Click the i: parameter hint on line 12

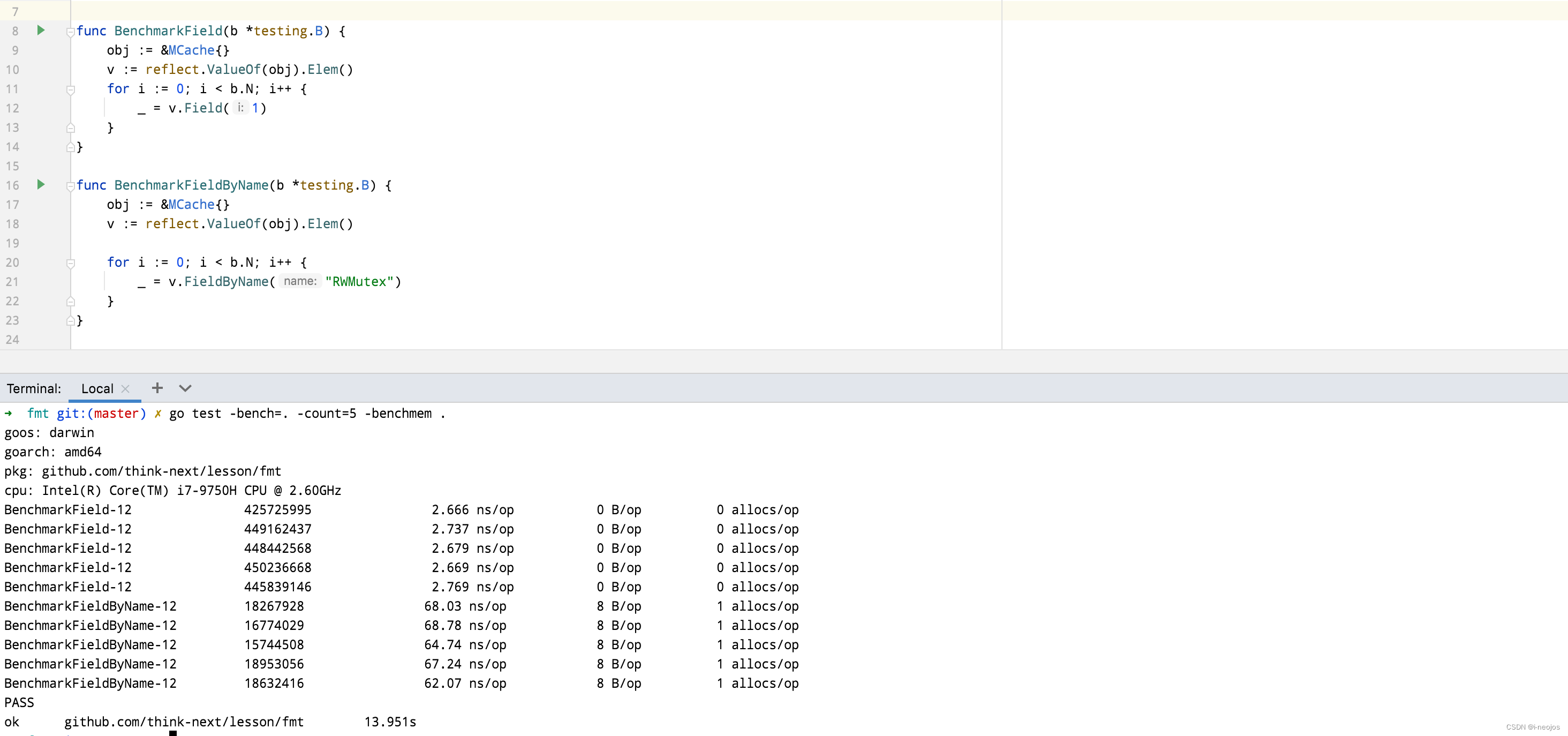240,108
